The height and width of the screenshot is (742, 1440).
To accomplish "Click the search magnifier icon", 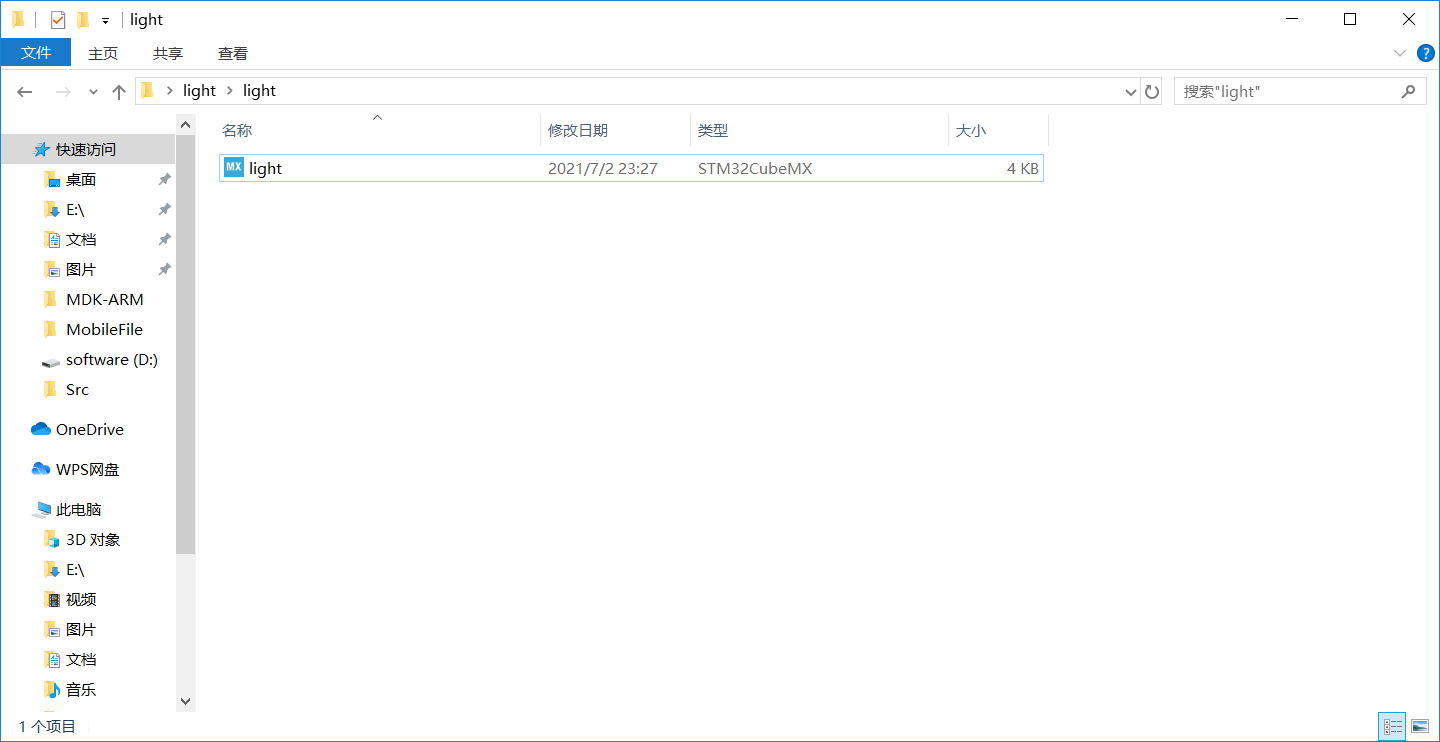I will coord(1408,91).
